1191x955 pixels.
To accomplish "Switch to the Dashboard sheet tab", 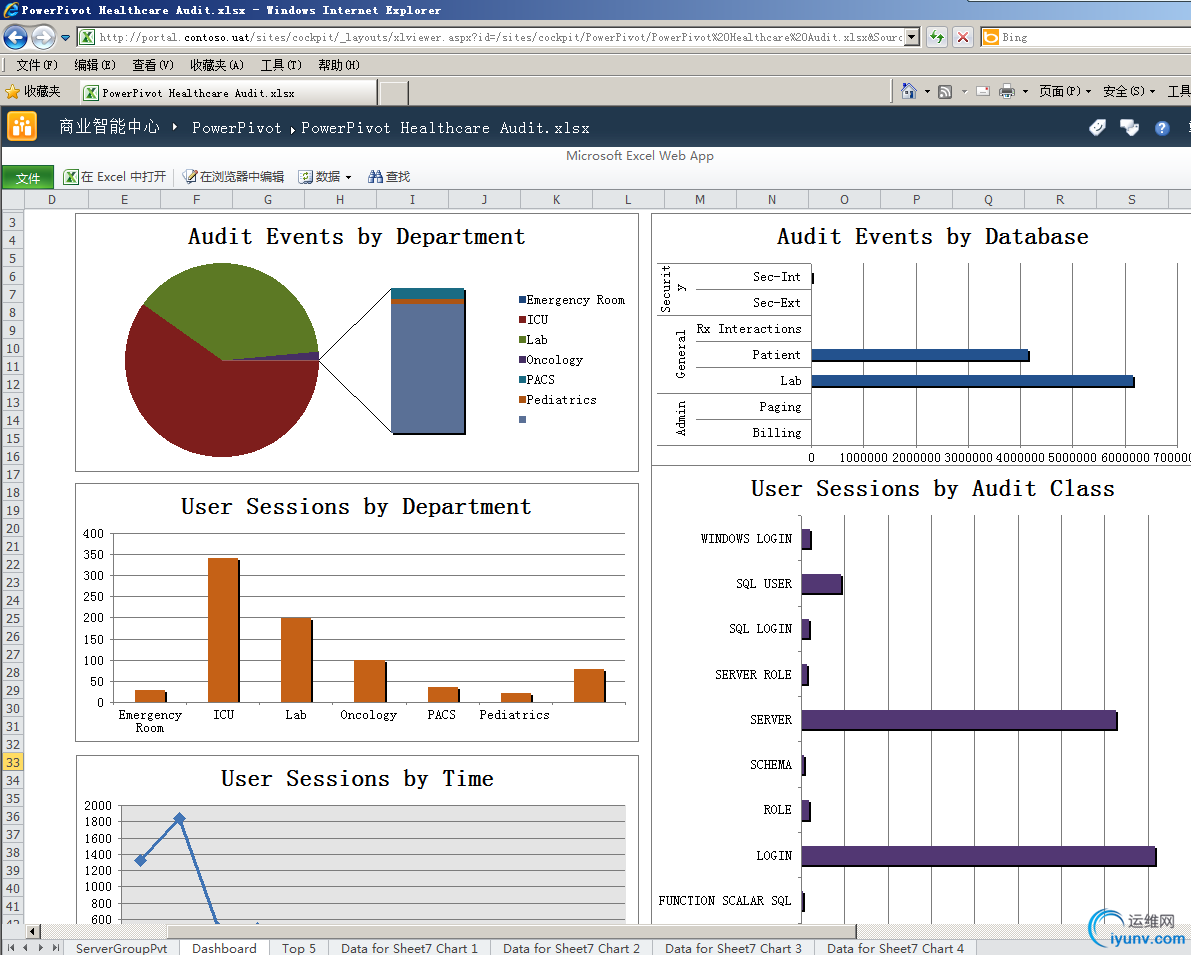I will click(224, 948).
